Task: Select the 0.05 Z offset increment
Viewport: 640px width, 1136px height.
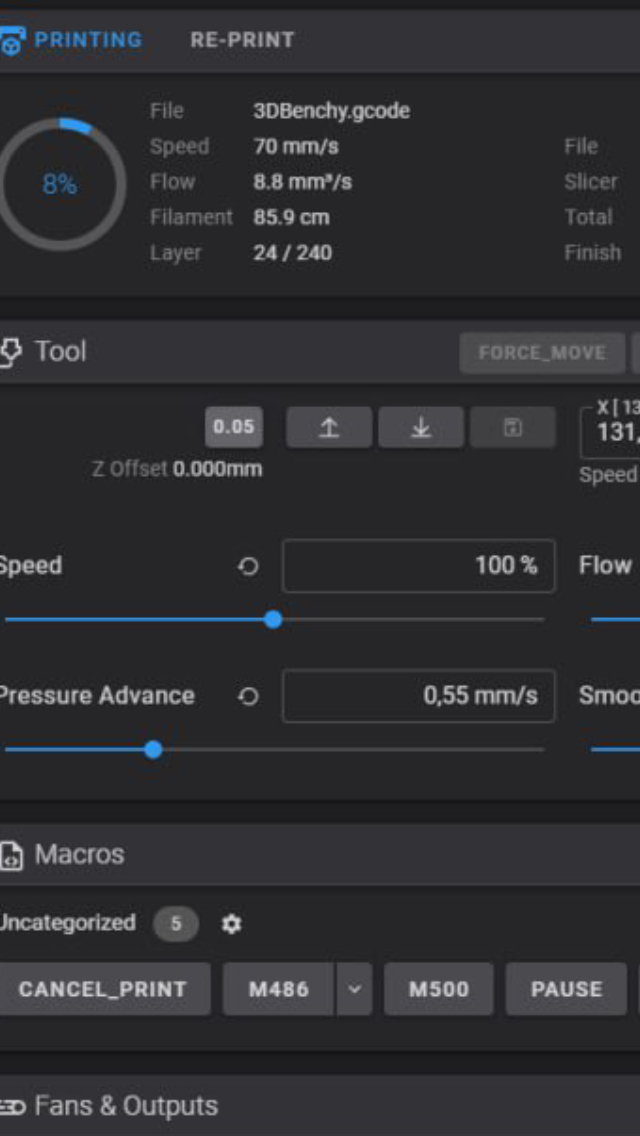Action: coord(234,427)
